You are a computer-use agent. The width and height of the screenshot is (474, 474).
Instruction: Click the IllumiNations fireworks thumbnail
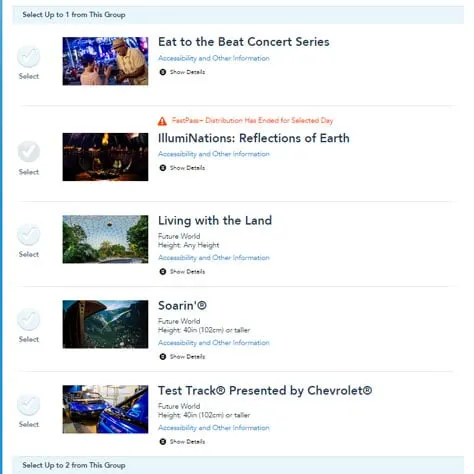(105, 157)
